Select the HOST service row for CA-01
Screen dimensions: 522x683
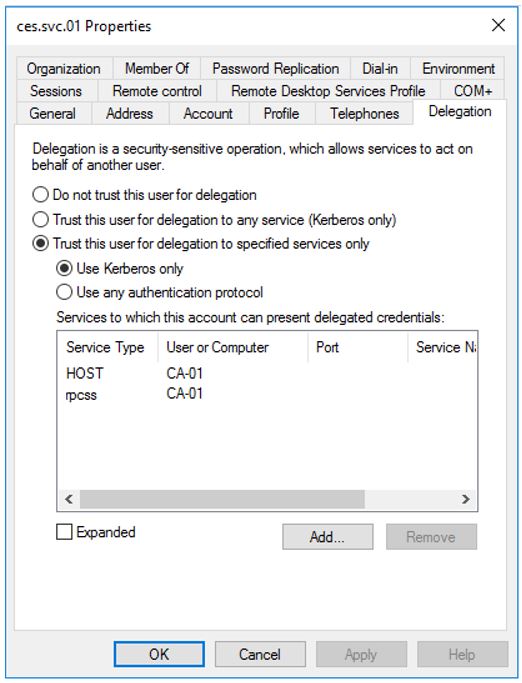click(267, 373)
